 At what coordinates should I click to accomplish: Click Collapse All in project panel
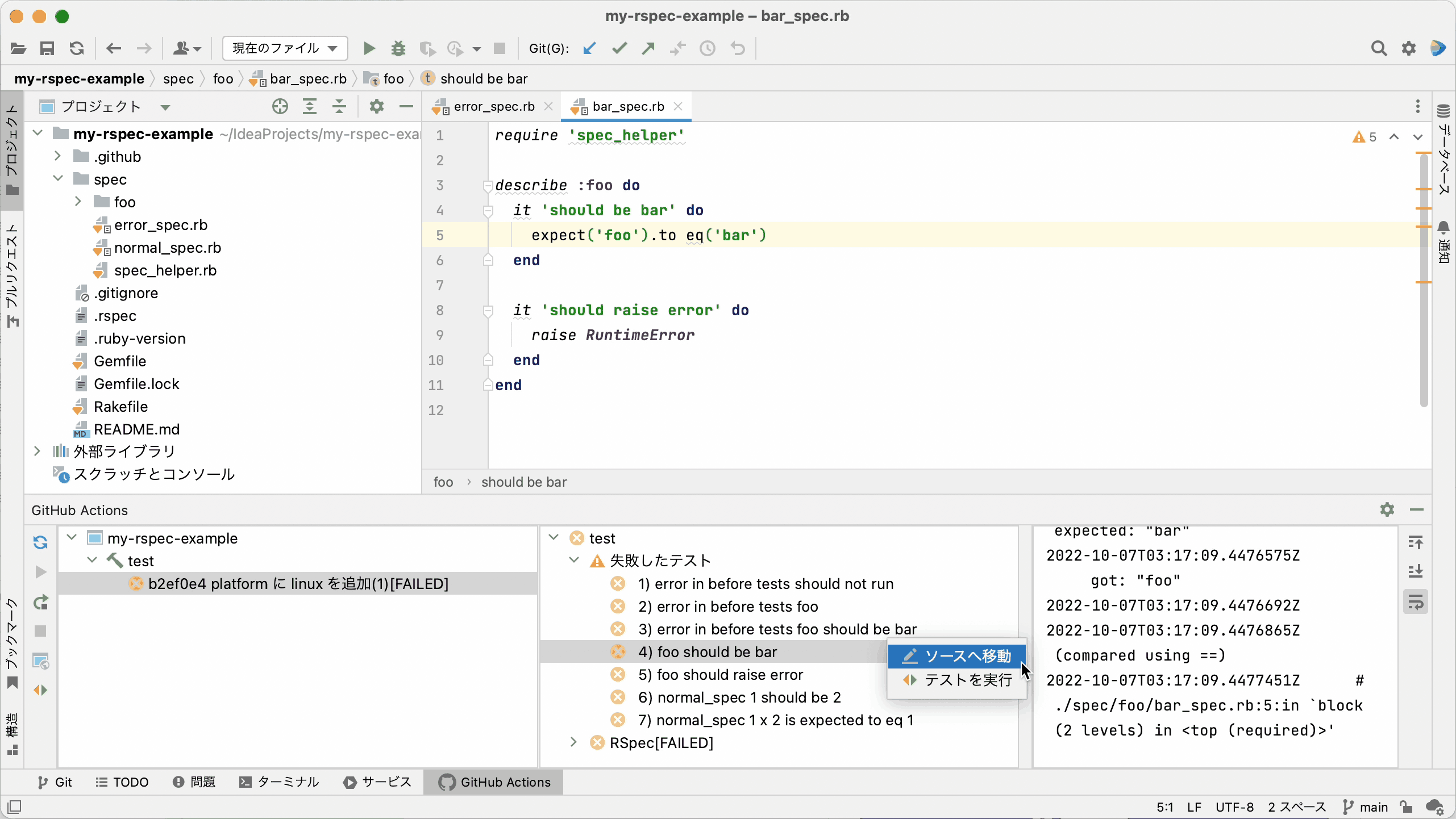(x=339, y=106)
